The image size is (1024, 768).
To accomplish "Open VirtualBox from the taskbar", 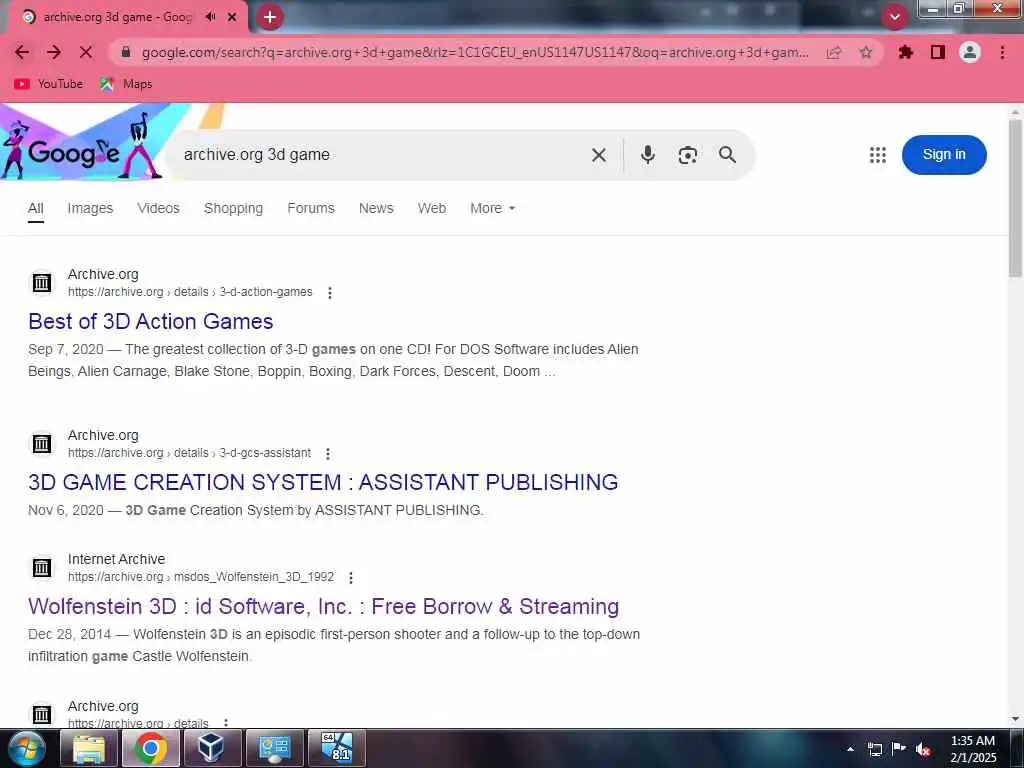I will [x=212, y=748].
